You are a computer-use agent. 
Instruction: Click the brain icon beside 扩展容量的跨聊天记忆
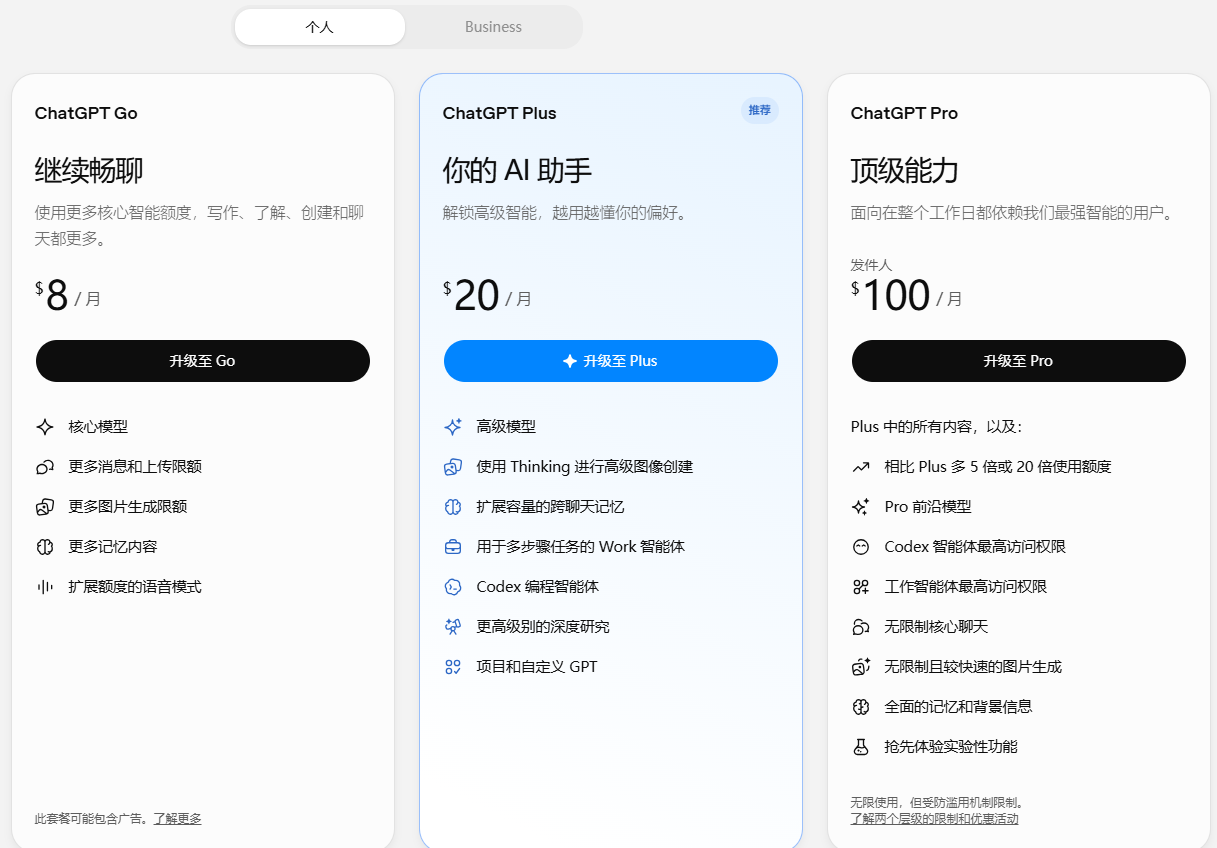(453, 507)
